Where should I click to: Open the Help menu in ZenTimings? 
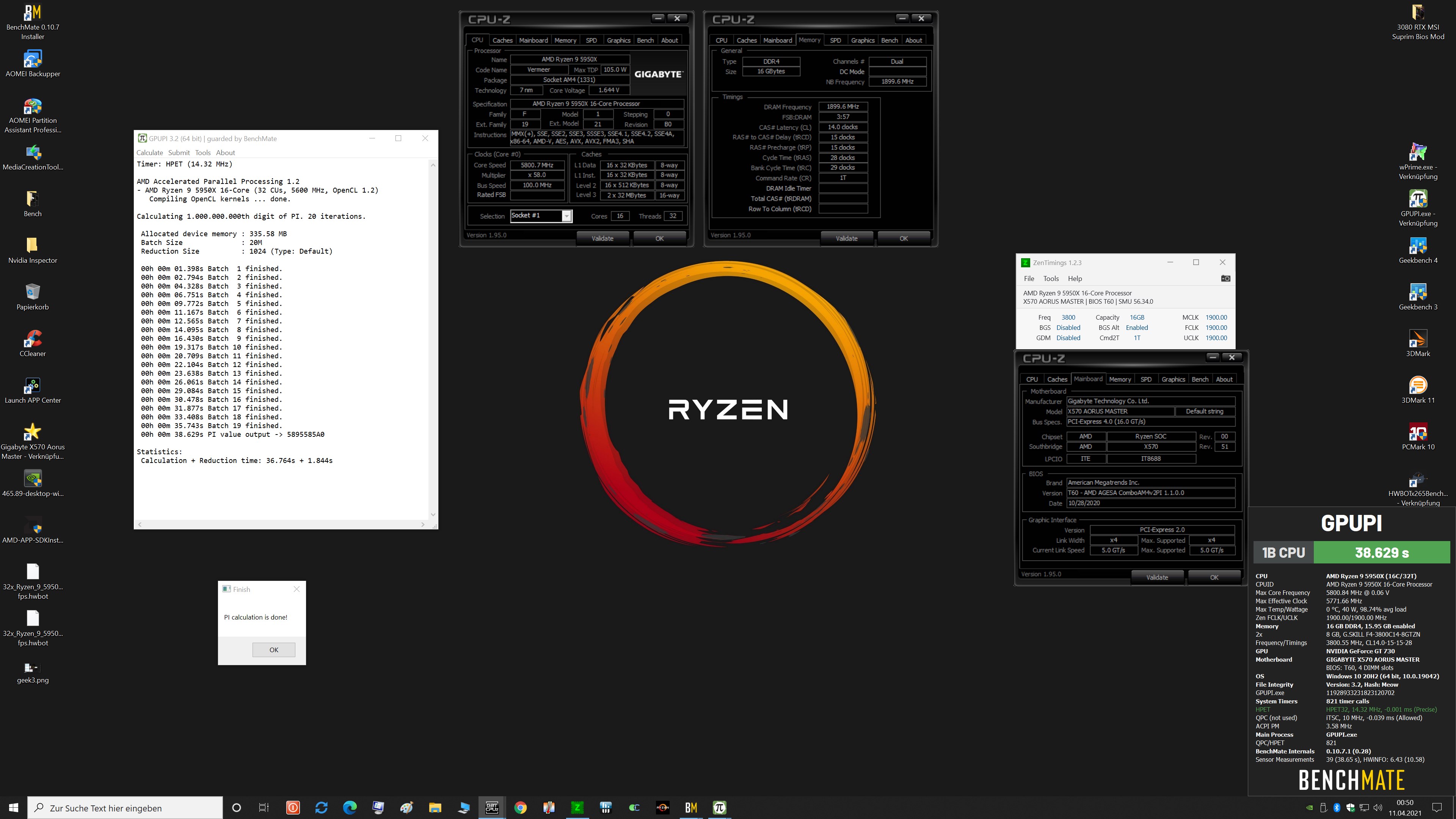click(1075, 279)
